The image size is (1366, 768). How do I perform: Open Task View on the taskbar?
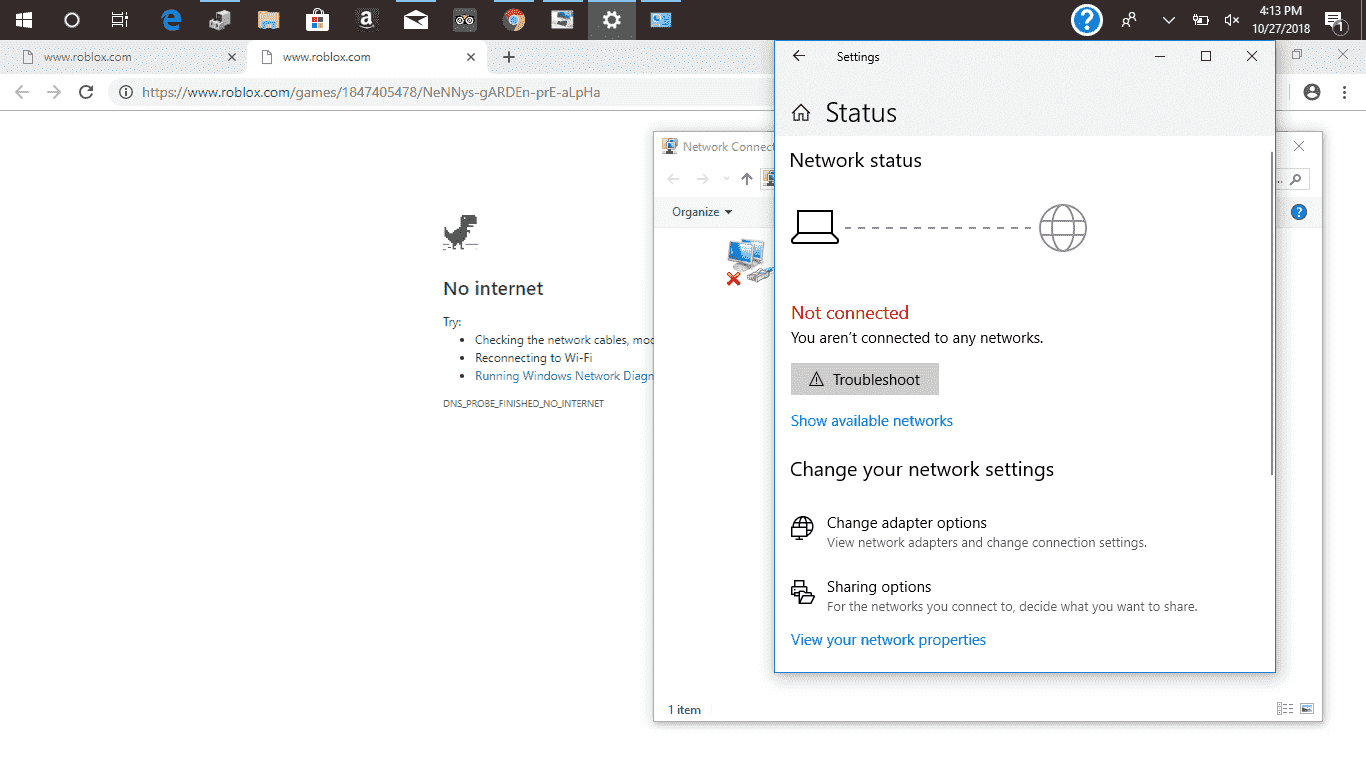pos(120,19)
